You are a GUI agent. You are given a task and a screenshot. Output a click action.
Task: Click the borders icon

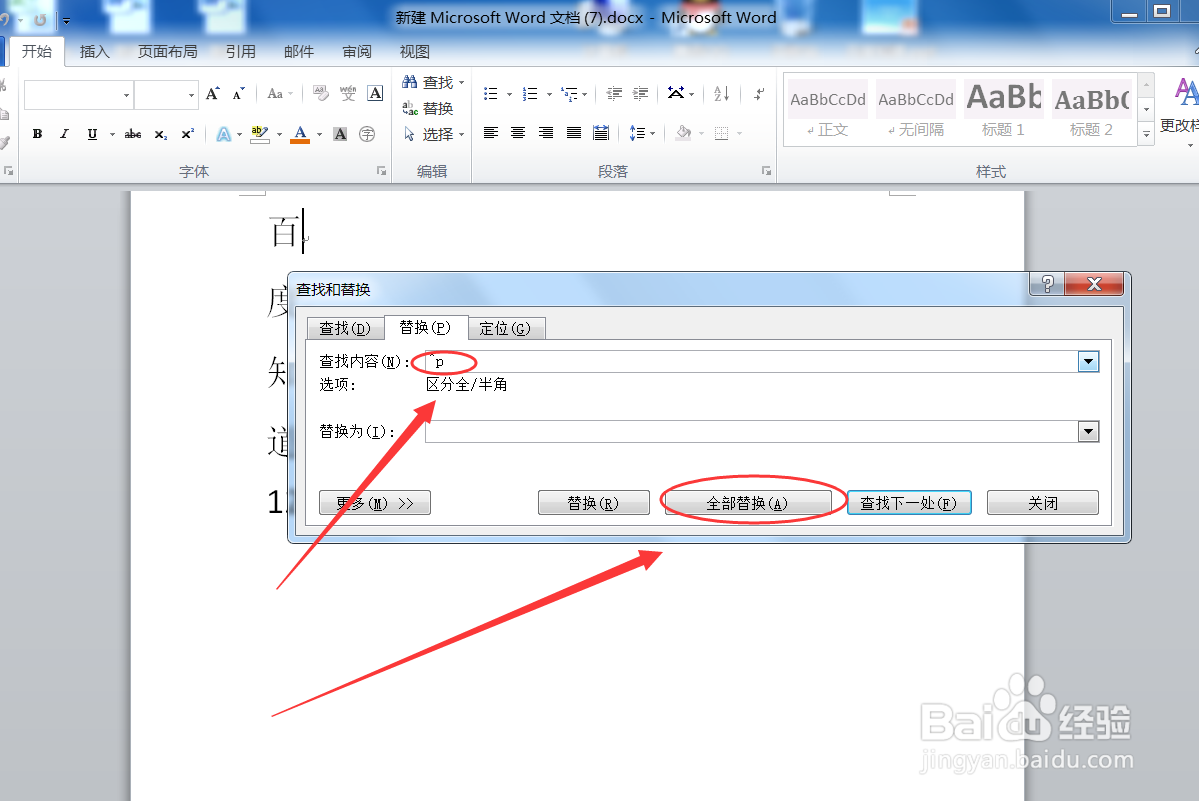tap(721, 133)
